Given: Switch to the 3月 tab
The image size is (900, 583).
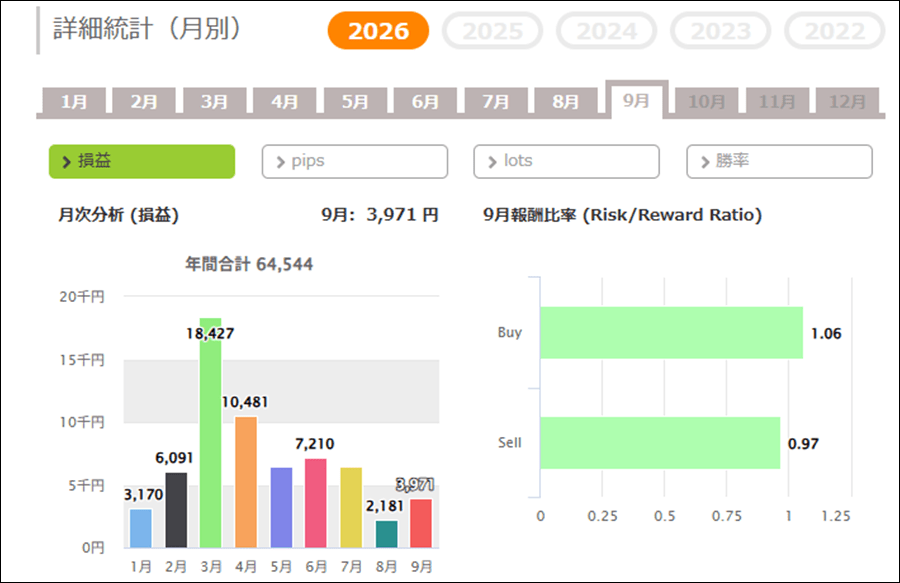Looking at the screenshot, I should [214, 102].
